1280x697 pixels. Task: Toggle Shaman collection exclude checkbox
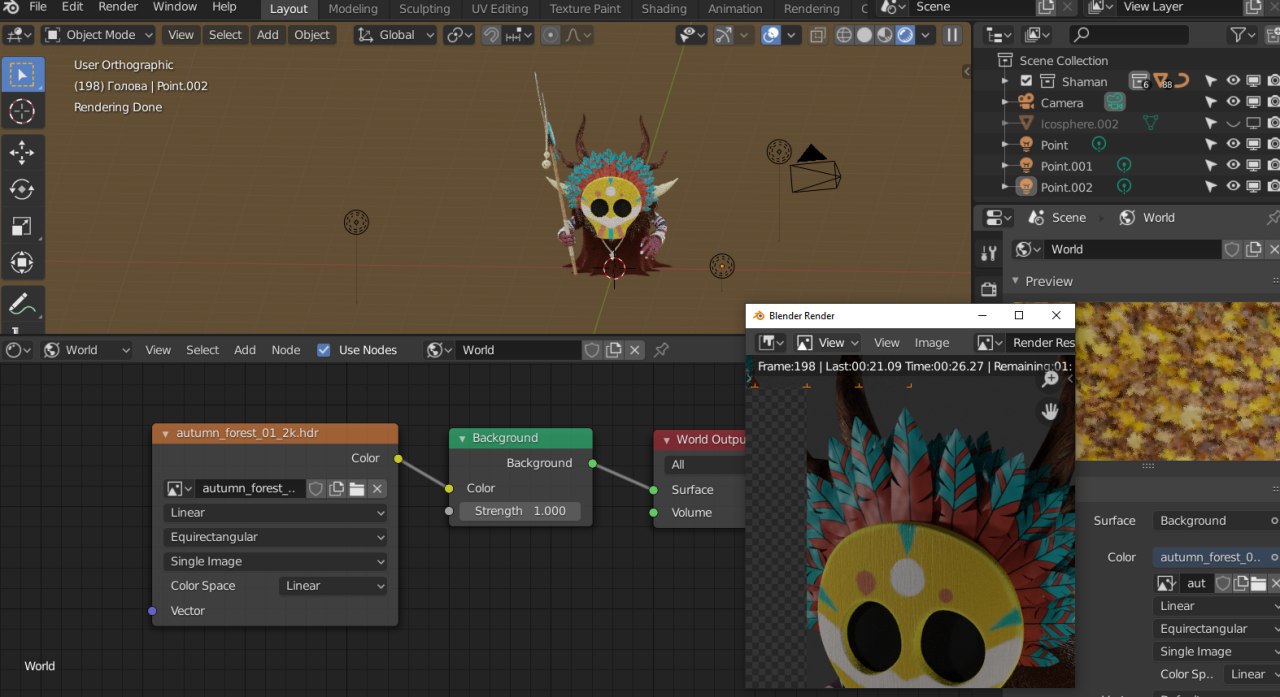coord(1026,81)
